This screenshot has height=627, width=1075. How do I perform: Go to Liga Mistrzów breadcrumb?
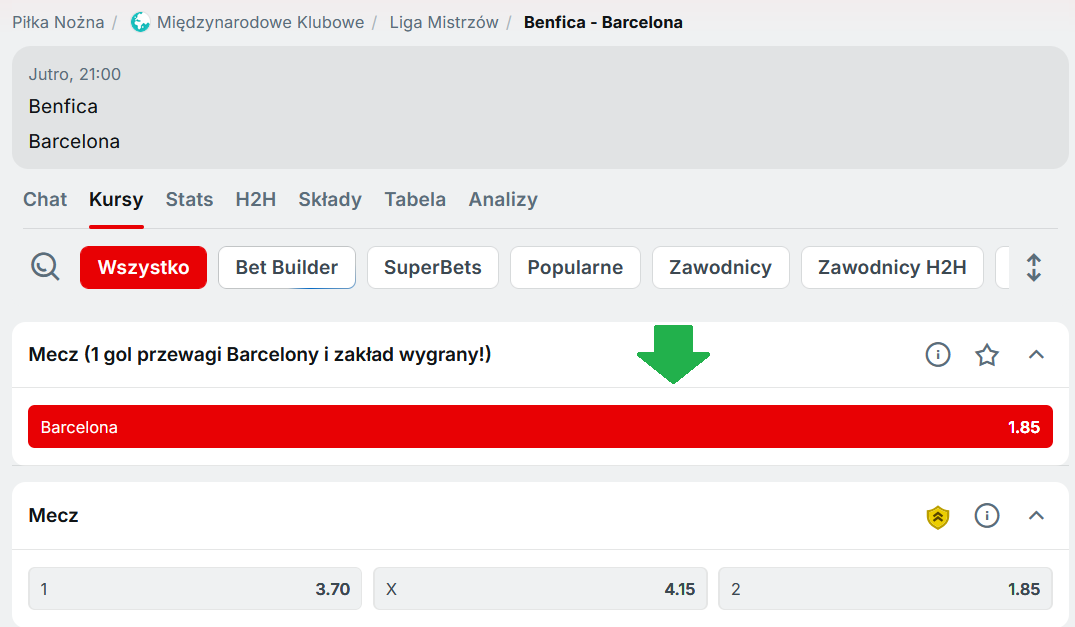tap(443, 22)
